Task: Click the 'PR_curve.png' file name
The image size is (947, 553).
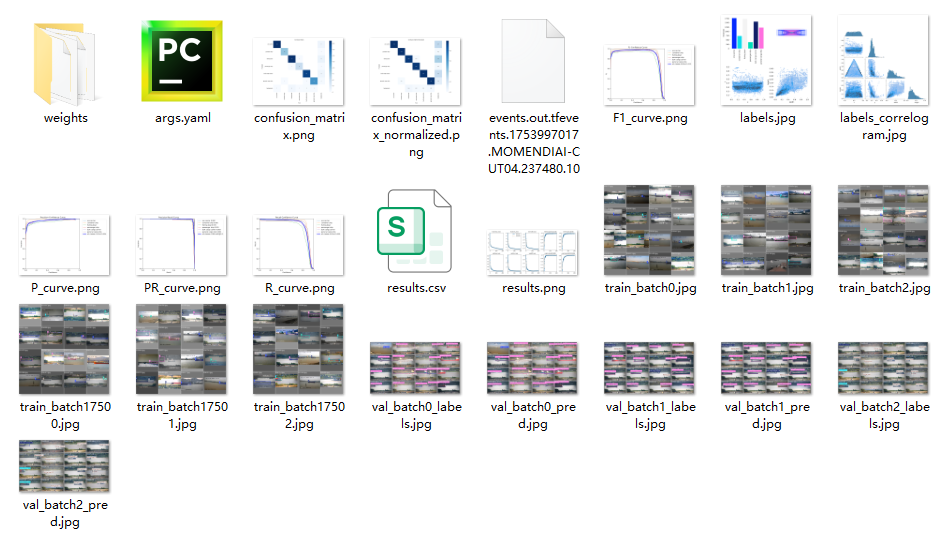Action: tap(182, 289)
